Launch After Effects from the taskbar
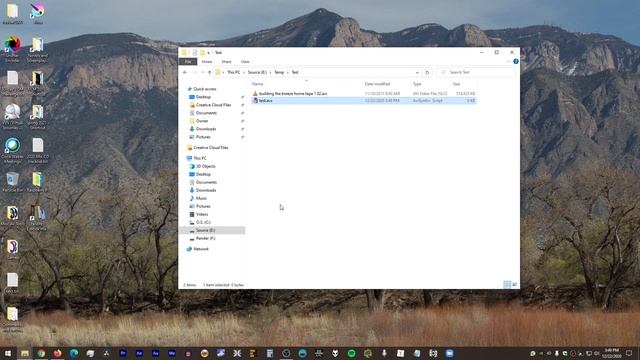This screenshot has height=360, width=640. [x=139, y=353]
